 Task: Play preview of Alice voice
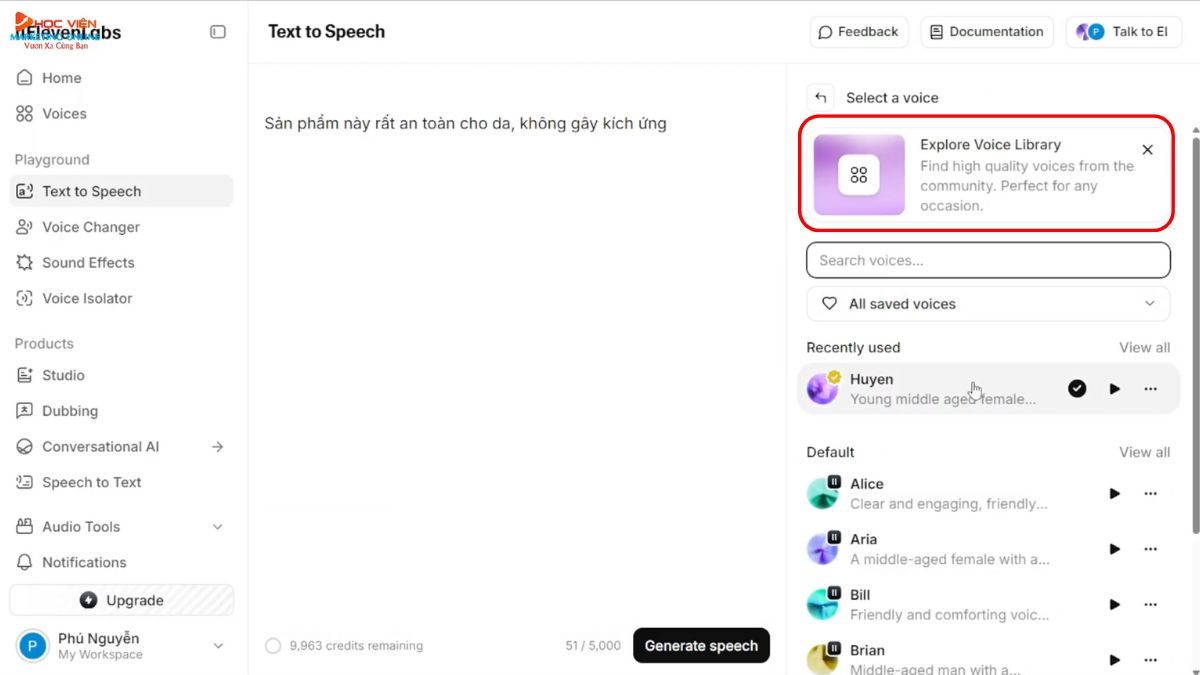point(1114,493)
